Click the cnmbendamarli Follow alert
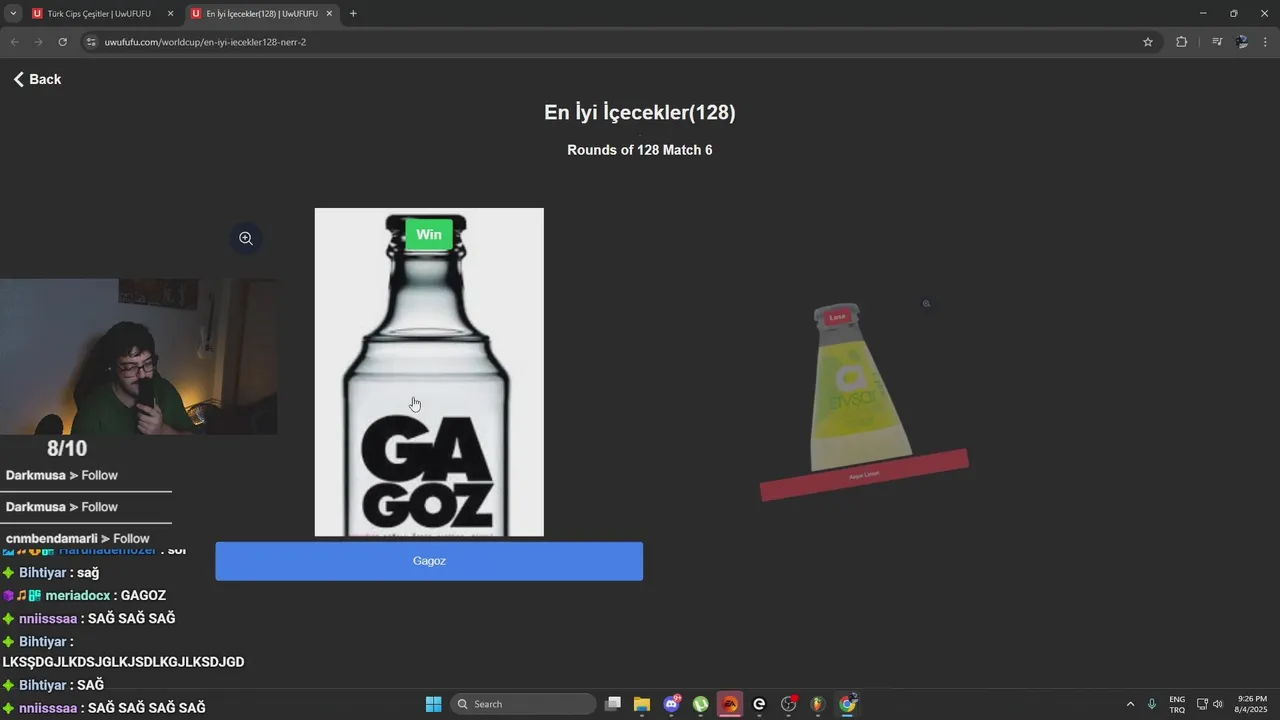Viewport: 1280px width, 720px height. pyautogui.click(x=77, y=538)
